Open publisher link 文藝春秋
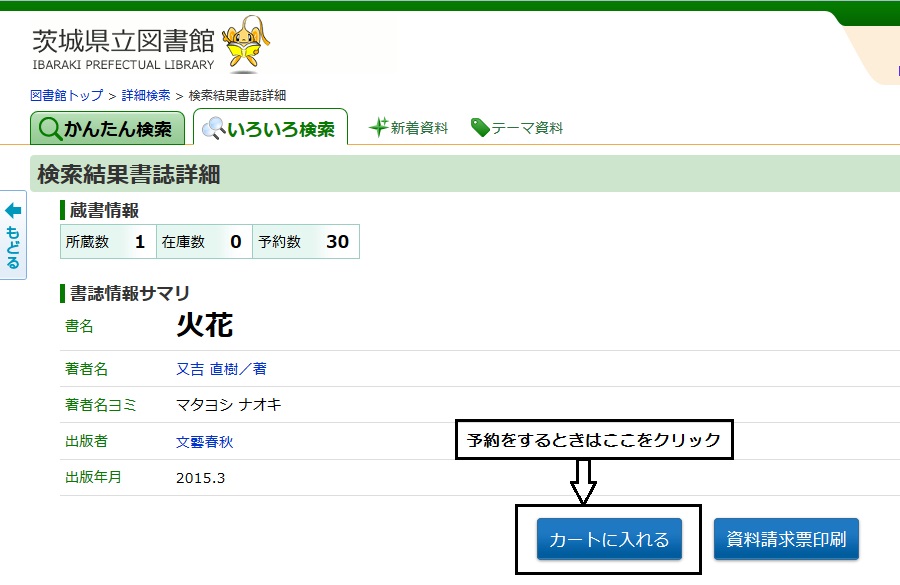Viewport: 900px width, 585px height. pyautogui.click(x=204, y=441)
